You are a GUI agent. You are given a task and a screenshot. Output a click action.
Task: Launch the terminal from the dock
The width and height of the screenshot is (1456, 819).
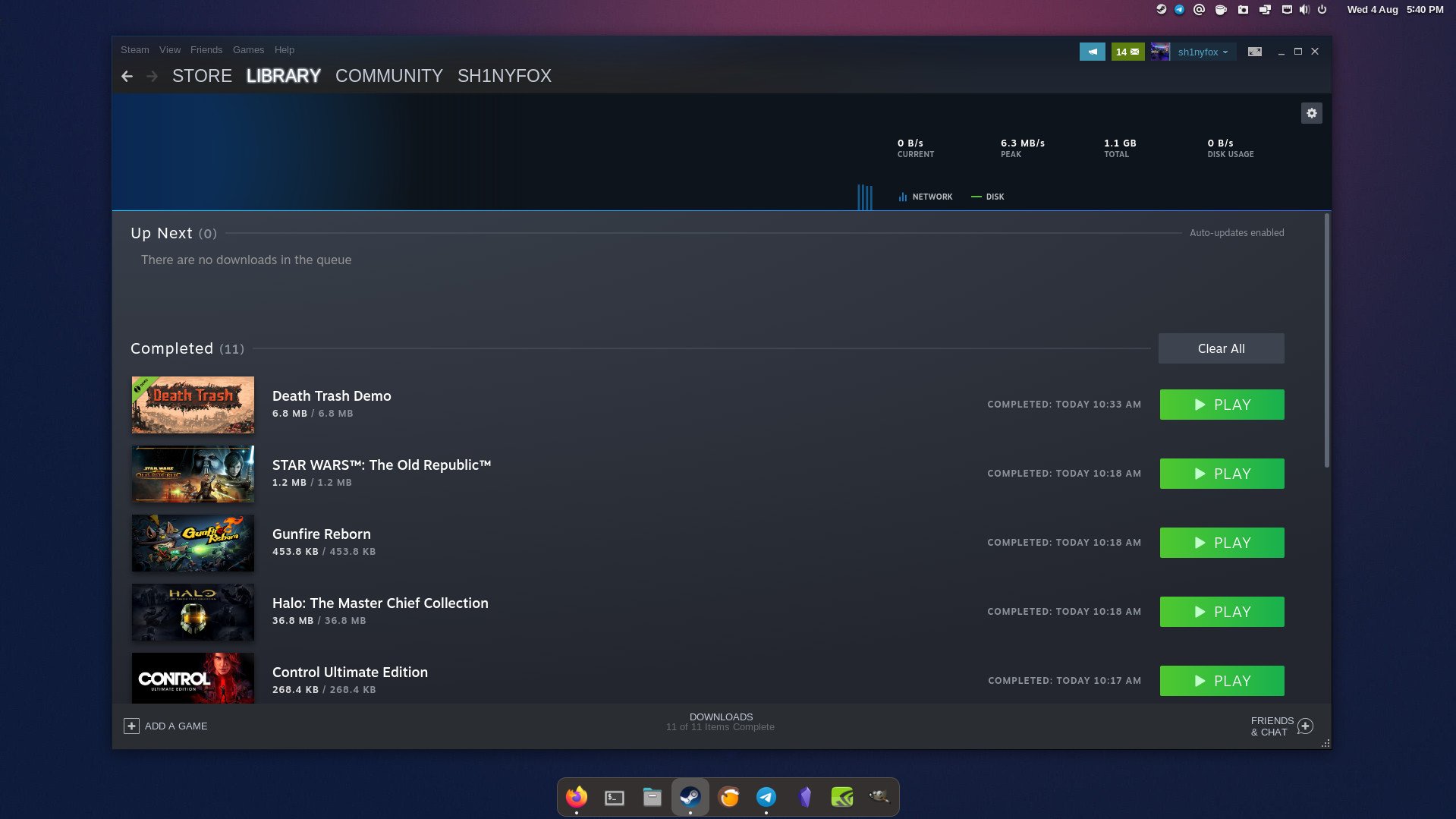click(x=615, y=797)
